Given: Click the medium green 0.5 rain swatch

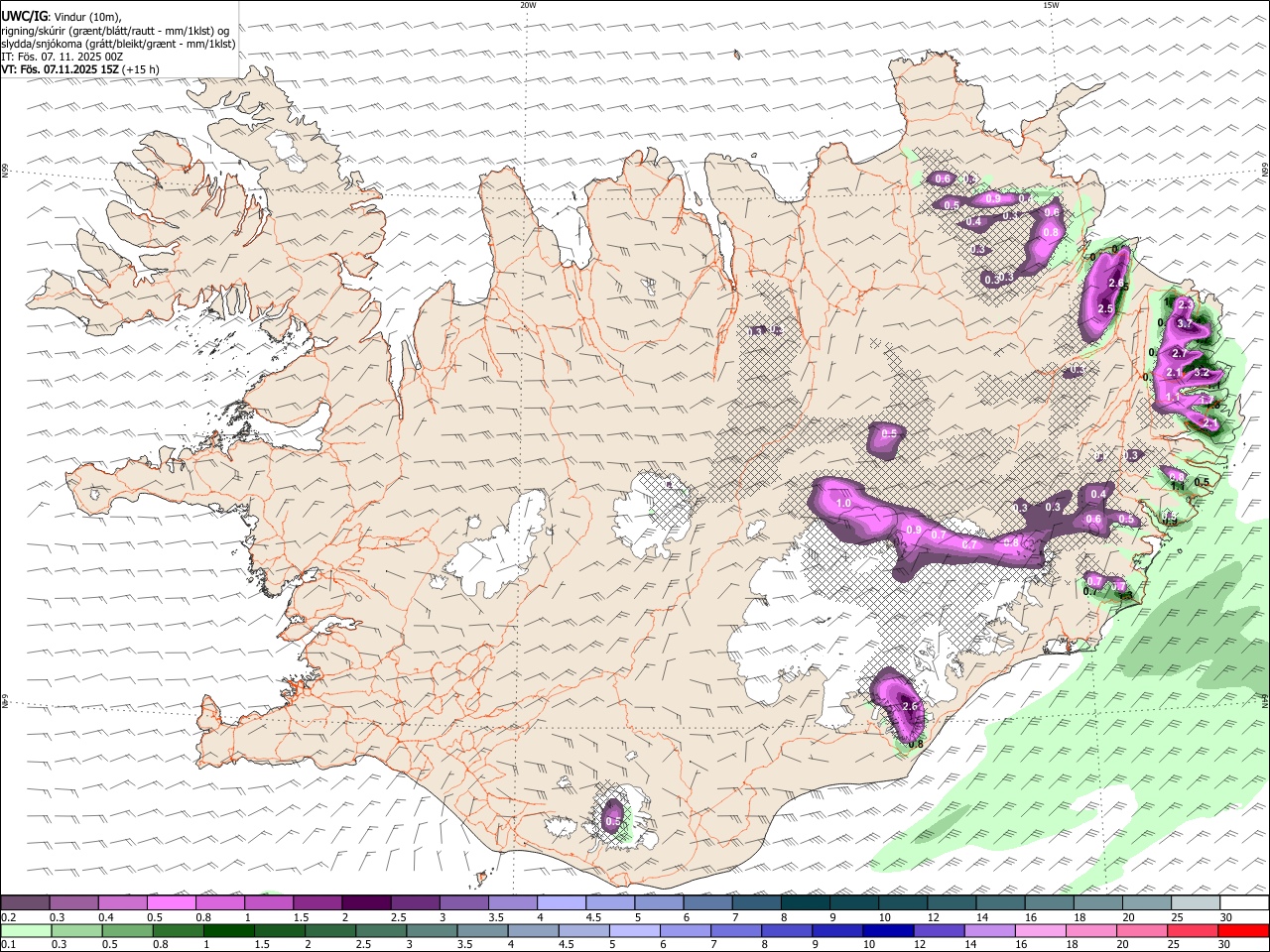Looking at the screenshot, I should [127, 930].
